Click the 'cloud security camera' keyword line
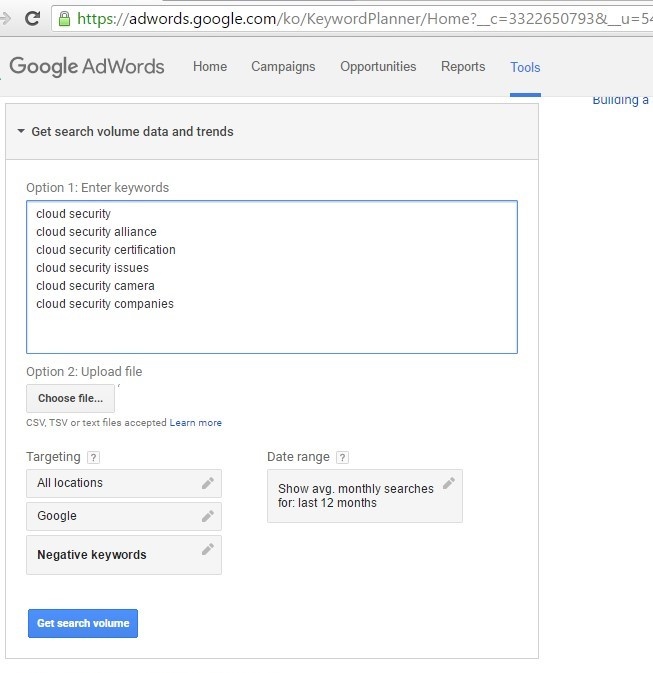This screenshot has width=653, height=673. point(95,286)
